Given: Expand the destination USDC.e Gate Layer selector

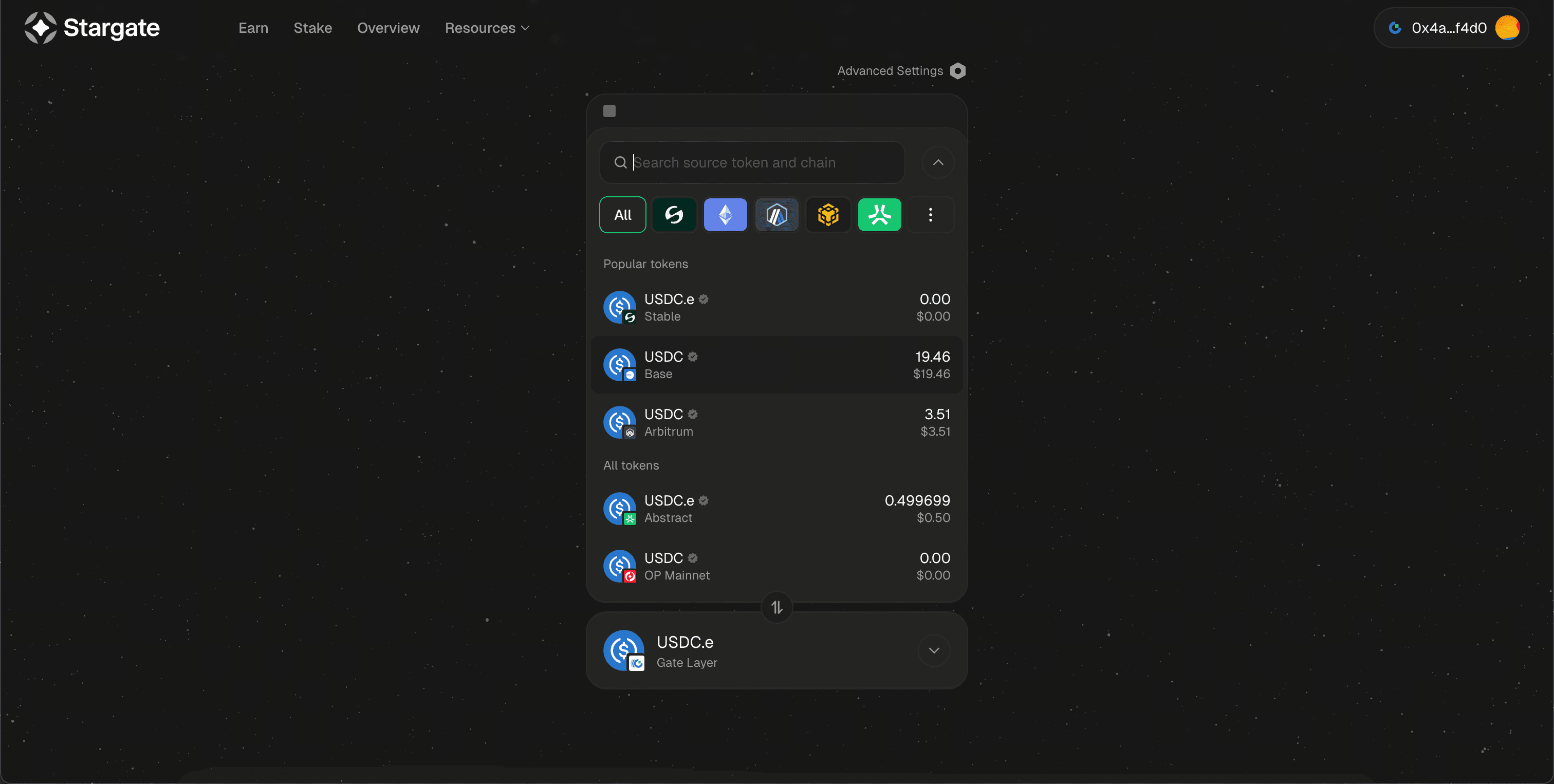Looking at the screenshot, I should tap(933, 650).
